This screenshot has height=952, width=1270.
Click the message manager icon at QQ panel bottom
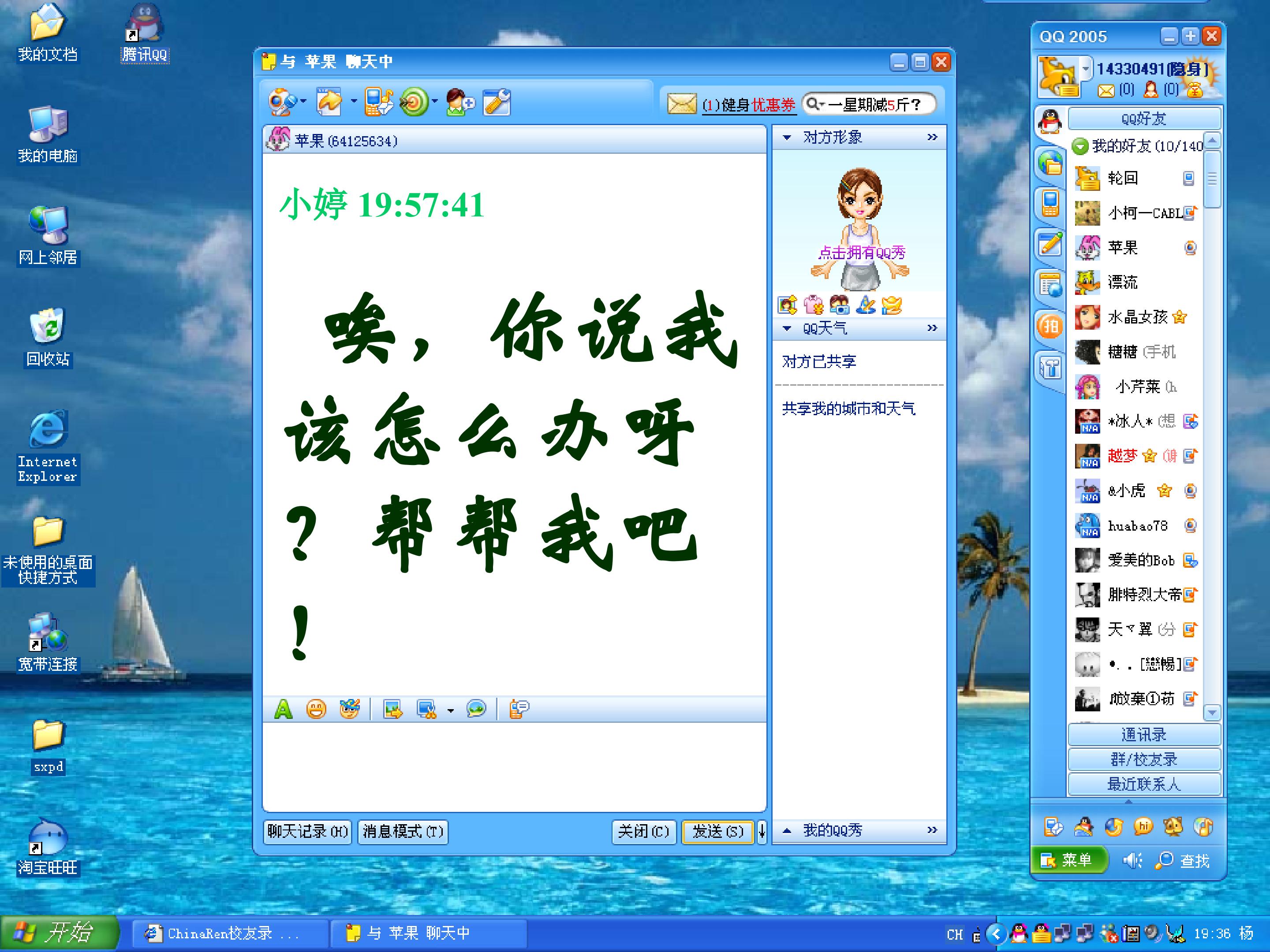1053,826
